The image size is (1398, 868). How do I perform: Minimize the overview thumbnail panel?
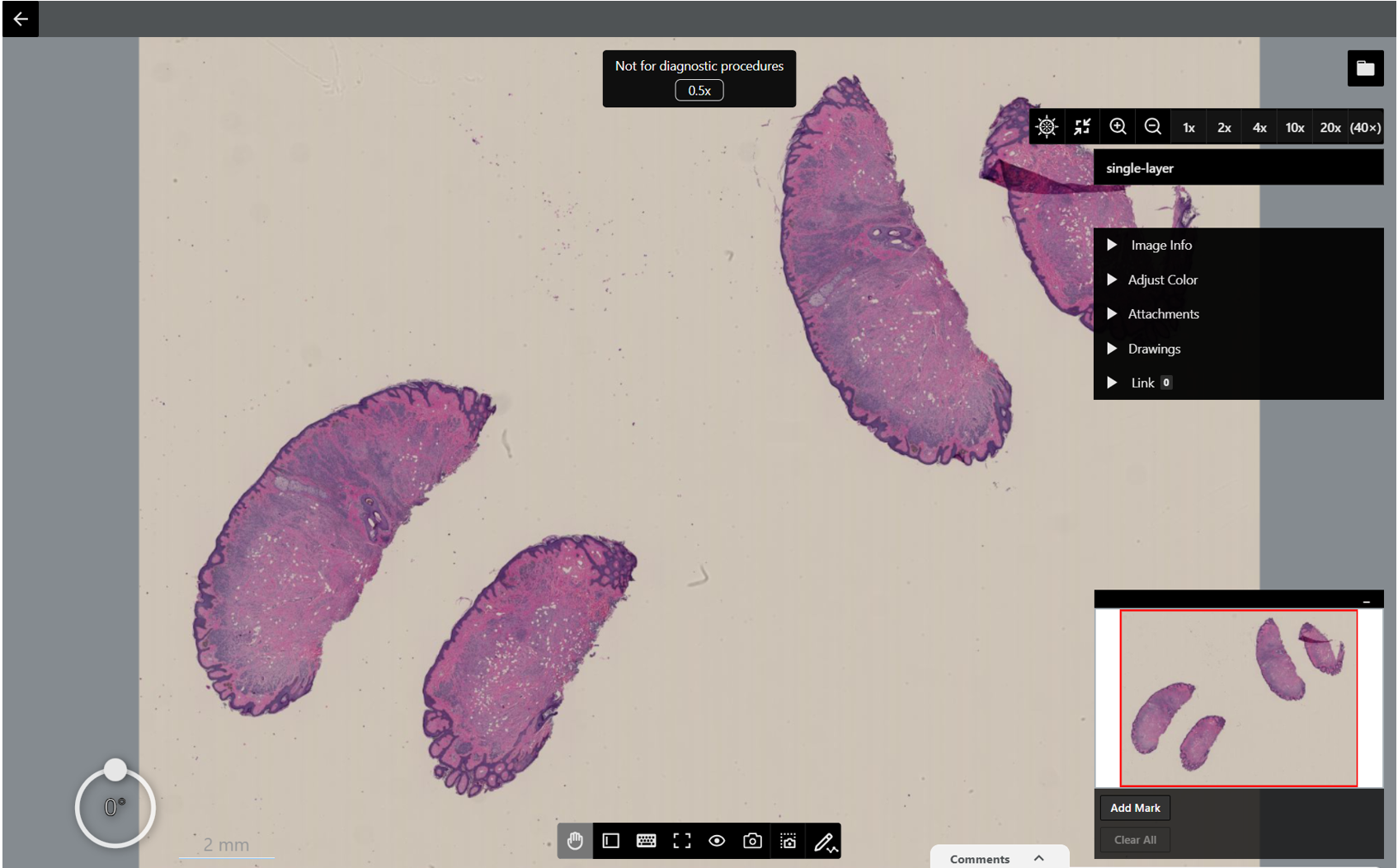pyautogui.click(x=1367, y=601)
